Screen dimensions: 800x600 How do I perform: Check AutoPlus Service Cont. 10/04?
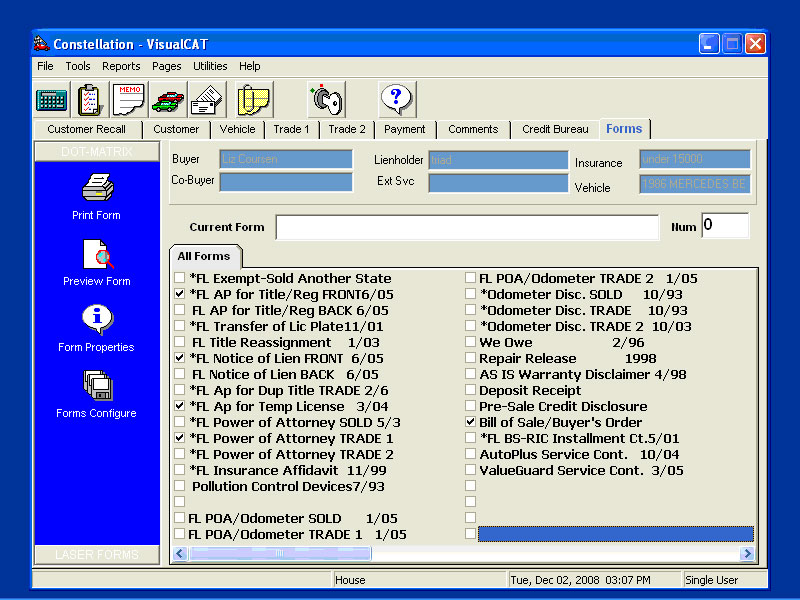tap(470, 453)
